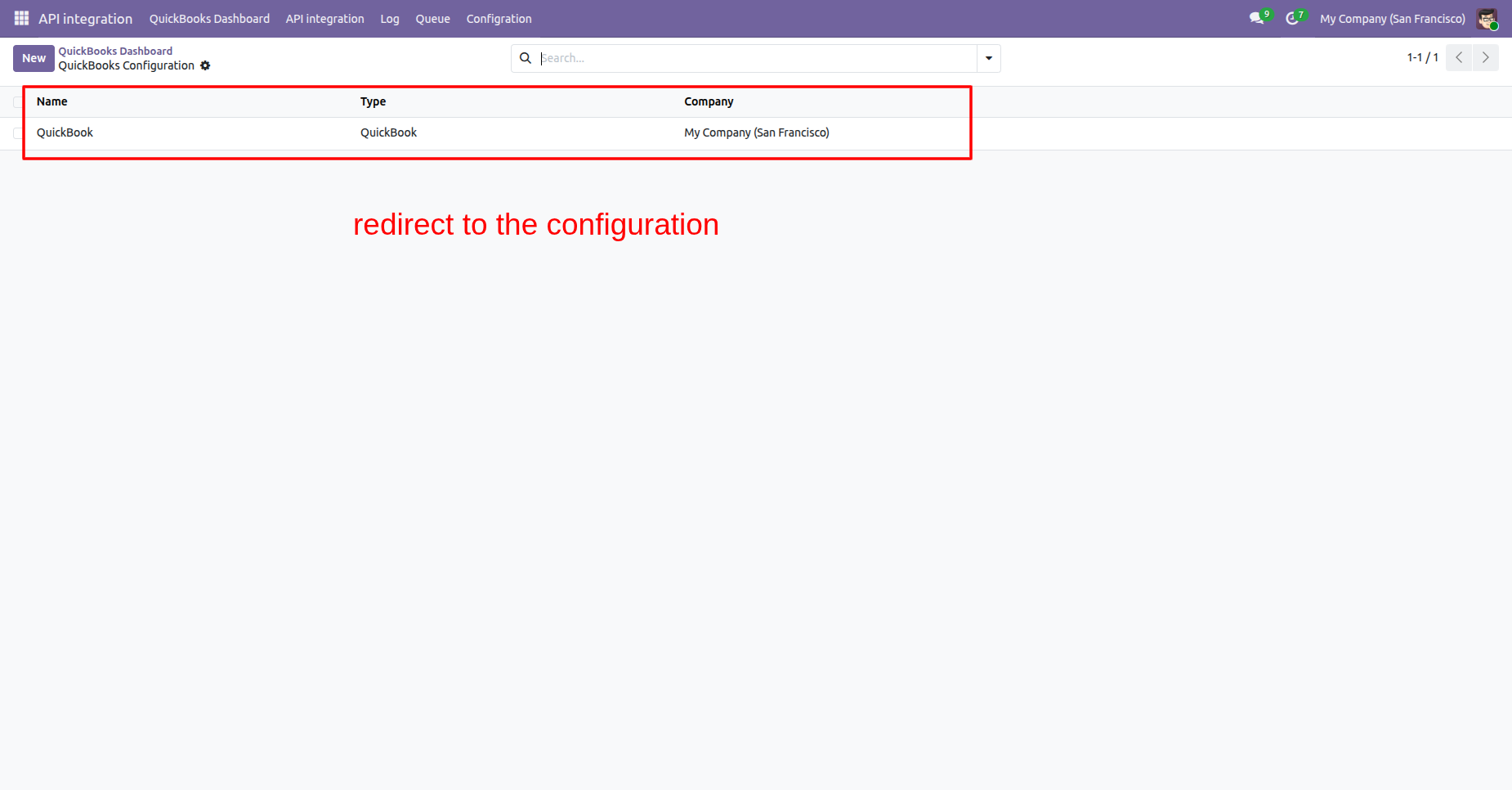This screenshot has width=1512, height=790.
Task: Toggle the select-all checkbox in header
Action: coord(18,102)
